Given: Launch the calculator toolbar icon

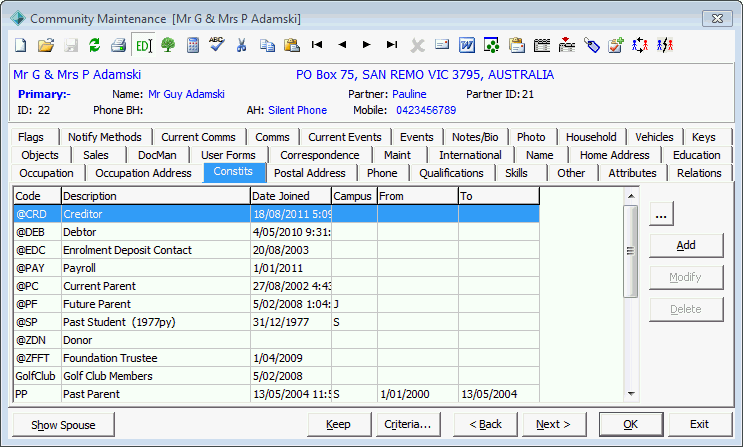Looking at the screenshot, I should (x=193, y=45).
